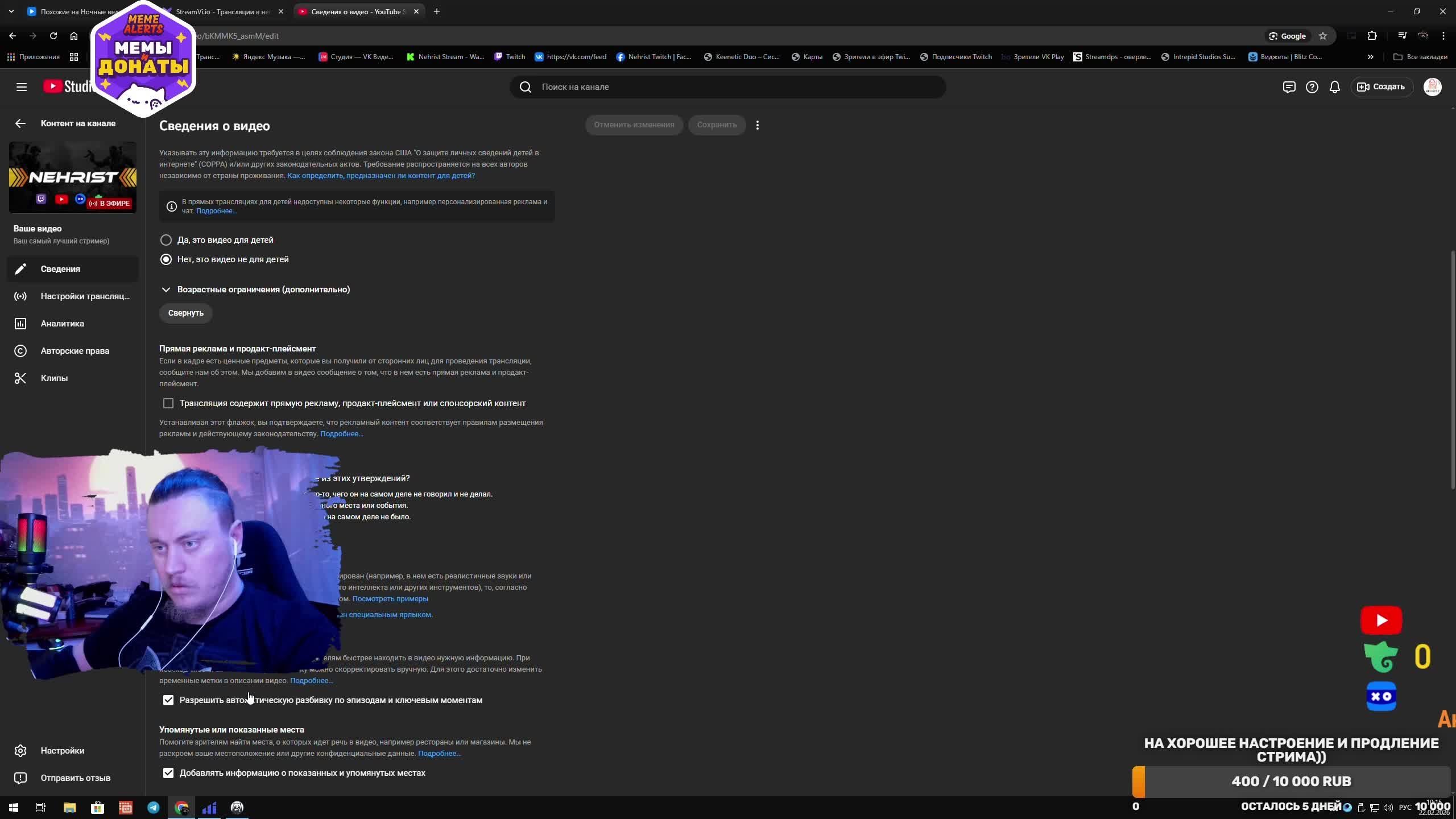This screenshot has height=819, width=1456.
Task: Open 'Как определить' children content link
Action: 380,176
